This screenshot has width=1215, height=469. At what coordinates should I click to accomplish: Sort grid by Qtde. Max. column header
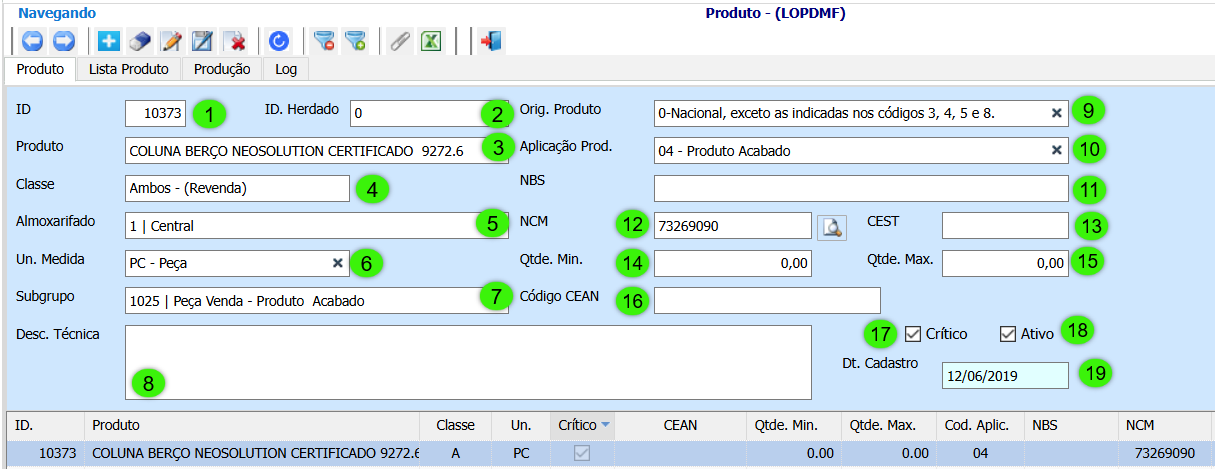pyautogui.click(x=889, y=425)
